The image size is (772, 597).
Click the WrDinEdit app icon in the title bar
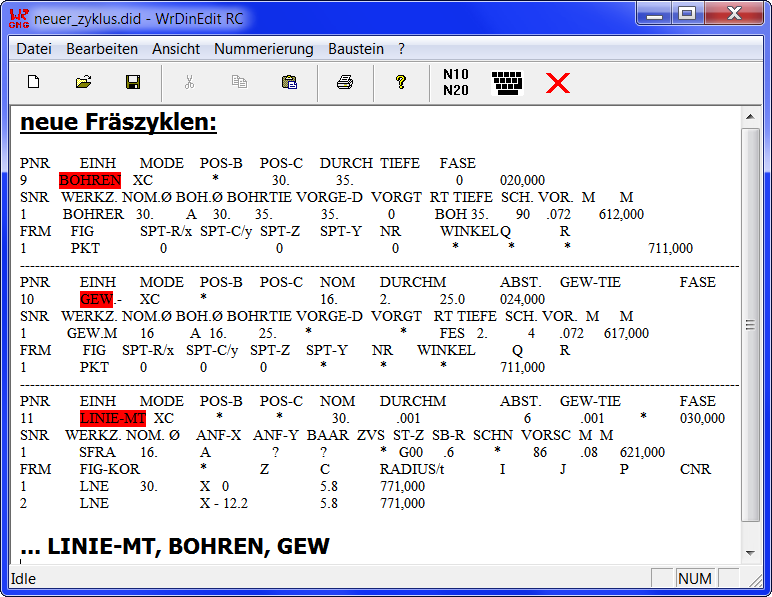19,18
